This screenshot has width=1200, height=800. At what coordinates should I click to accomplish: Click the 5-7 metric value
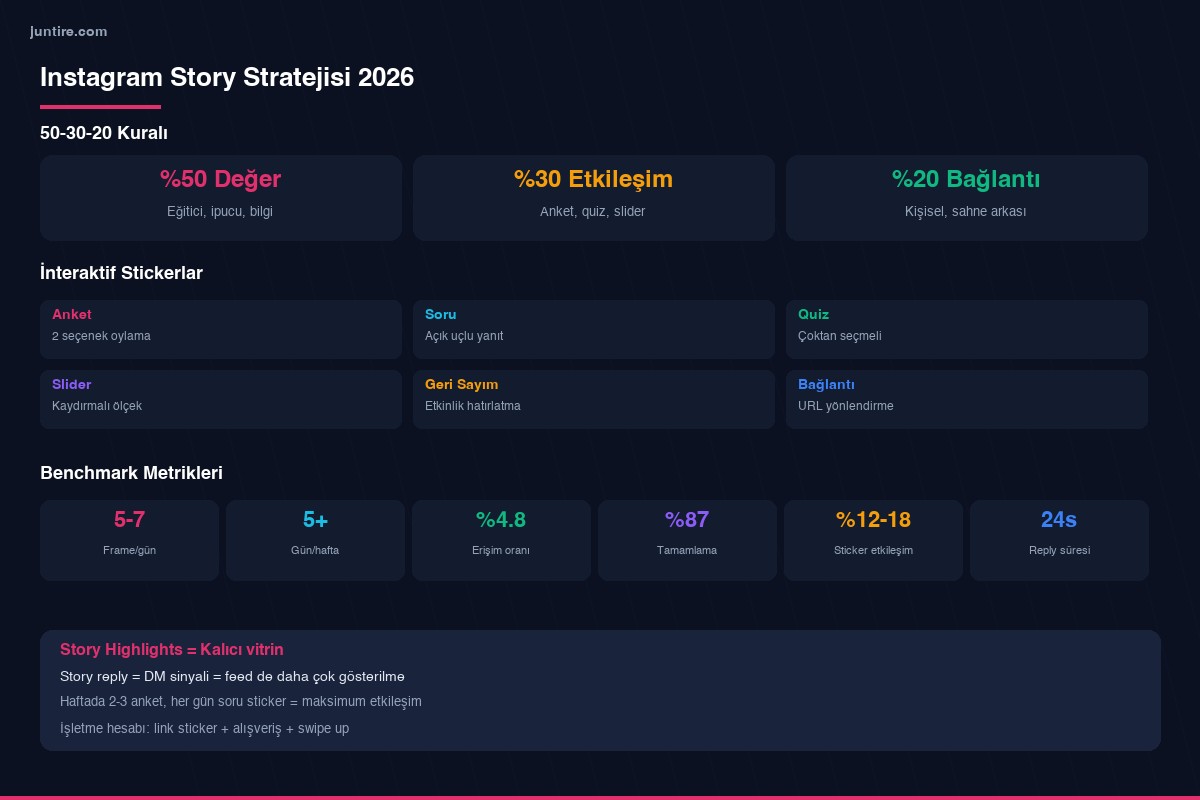(x=129, y=520)
